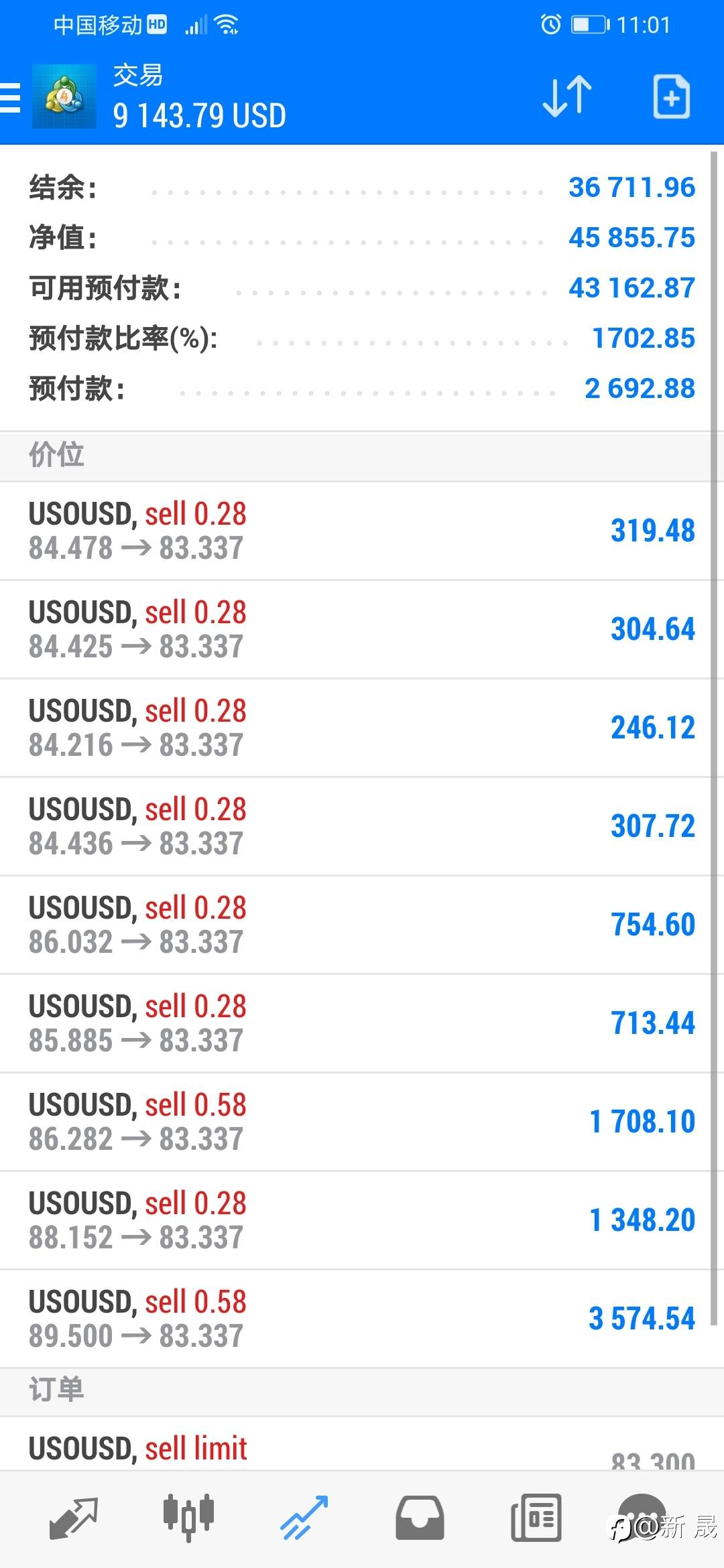The width and height of the screenshot is (724, 1568).
Task: Switch to the candlestick Chart tab
Action: (188, 1517)
